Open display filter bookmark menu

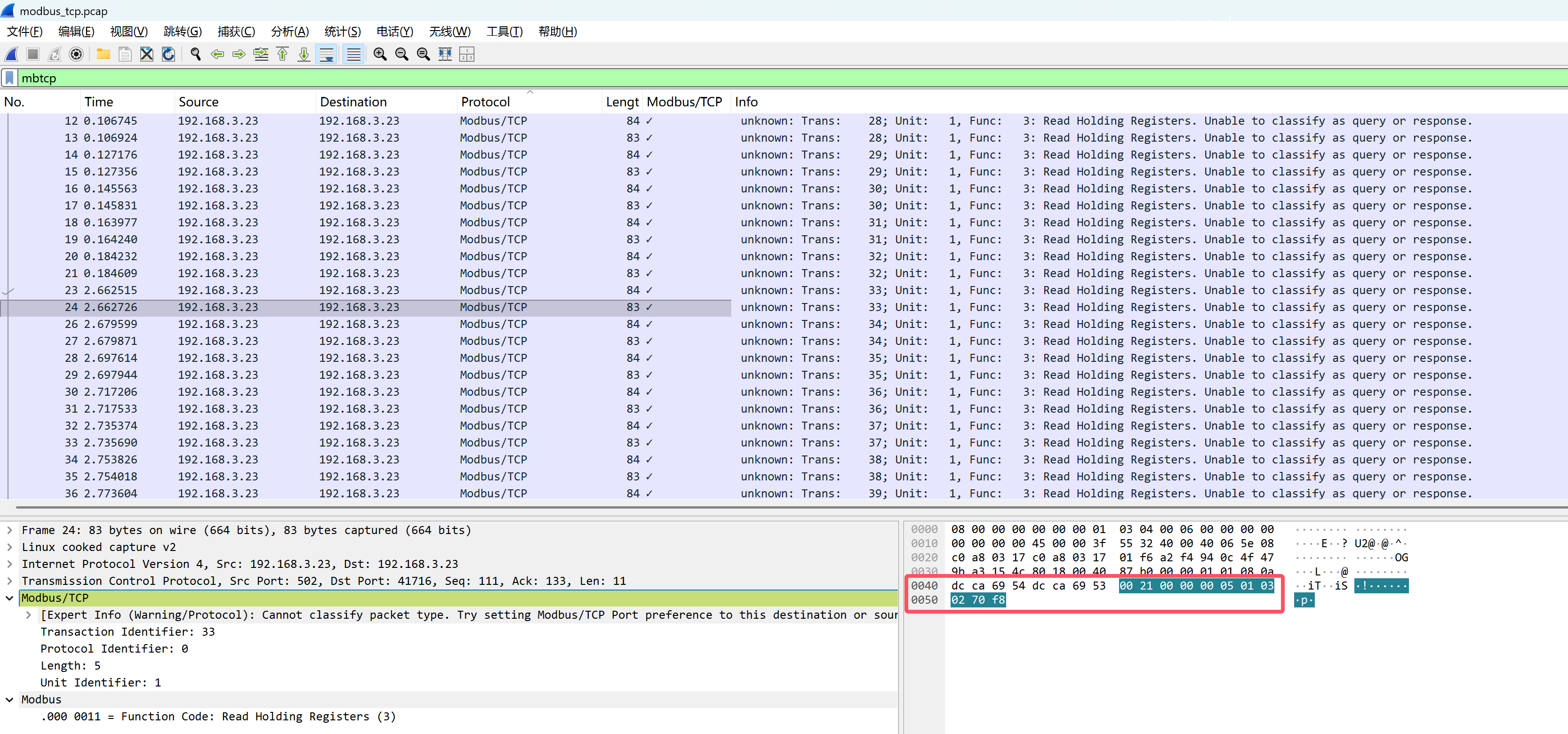(x=10, y=78)
